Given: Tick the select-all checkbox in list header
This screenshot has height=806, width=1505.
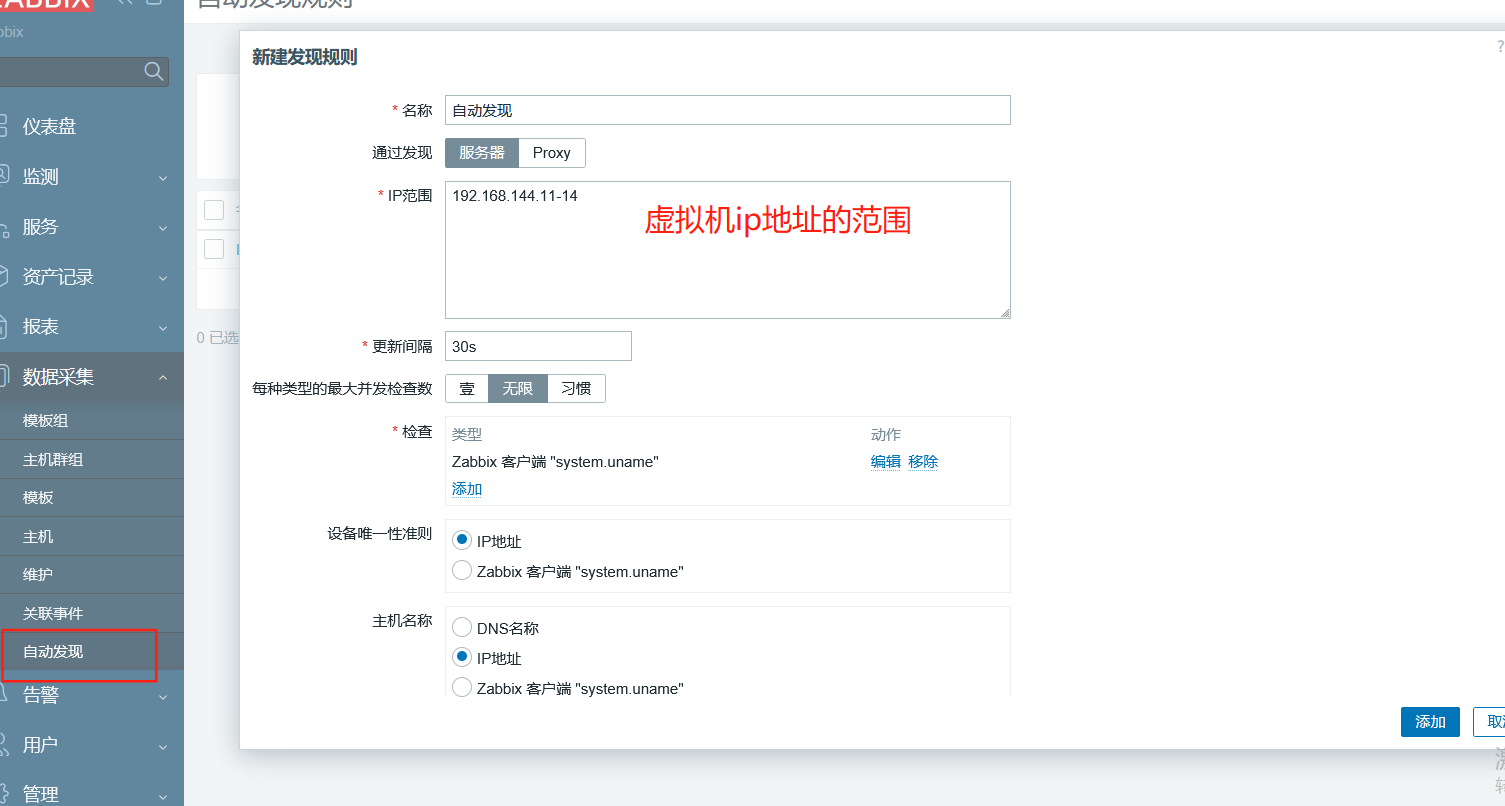Looking at the screenshot, I should coord(214,210).
